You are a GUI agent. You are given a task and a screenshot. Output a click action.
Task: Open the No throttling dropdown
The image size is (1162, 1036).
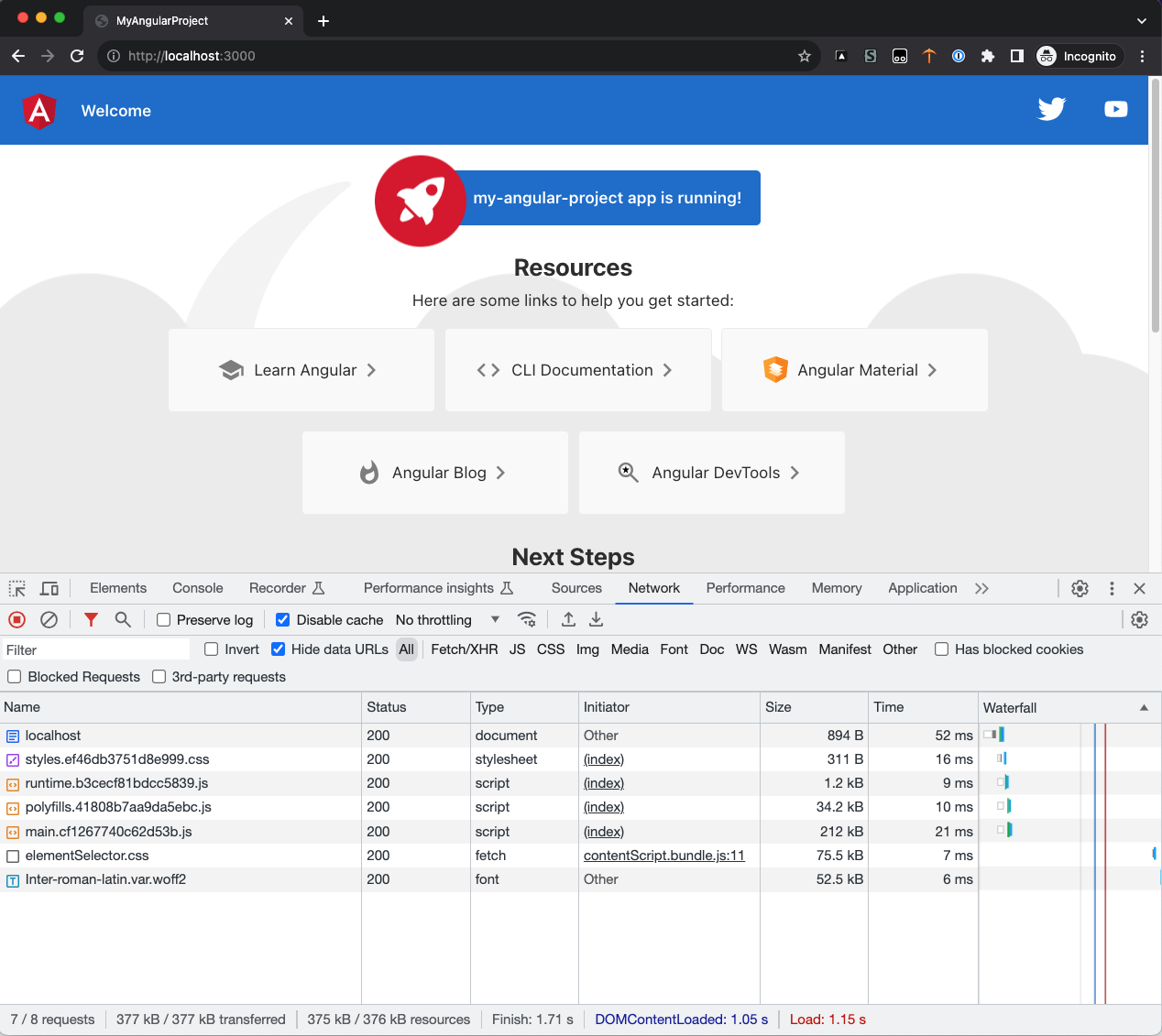tap(448, 619)
